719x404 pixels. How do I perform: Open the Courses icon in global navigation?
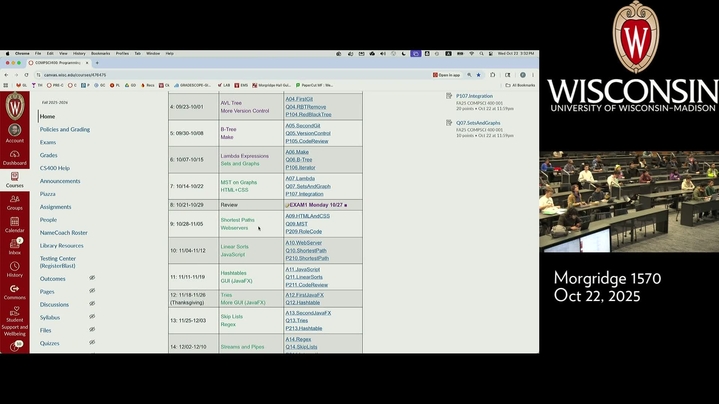click(14, 177)
